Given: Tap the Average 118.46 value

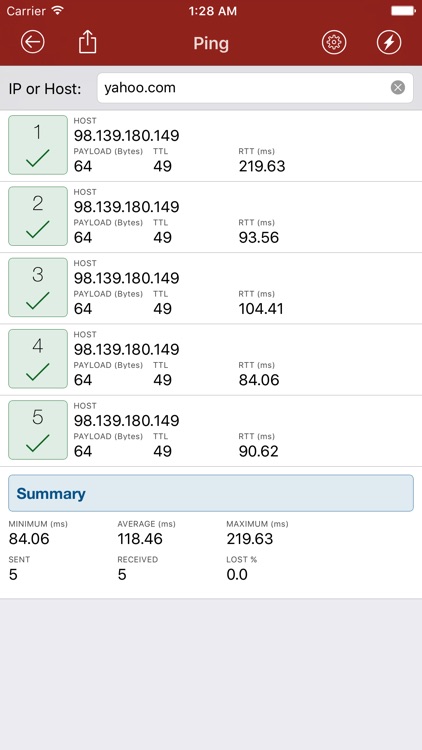Looking at the screenshot, I should [140, 539].
